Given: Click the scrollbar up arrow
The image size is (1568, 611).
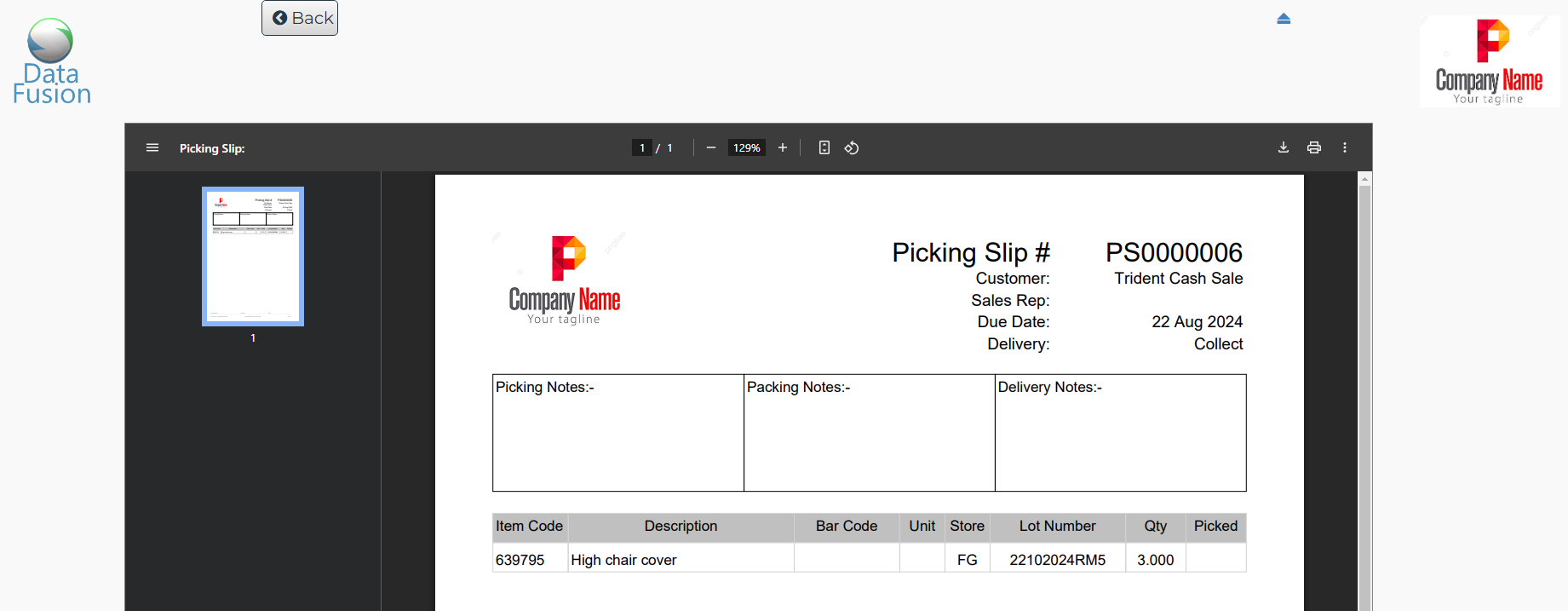Looking at the screenshot, I should [1364, 179].
